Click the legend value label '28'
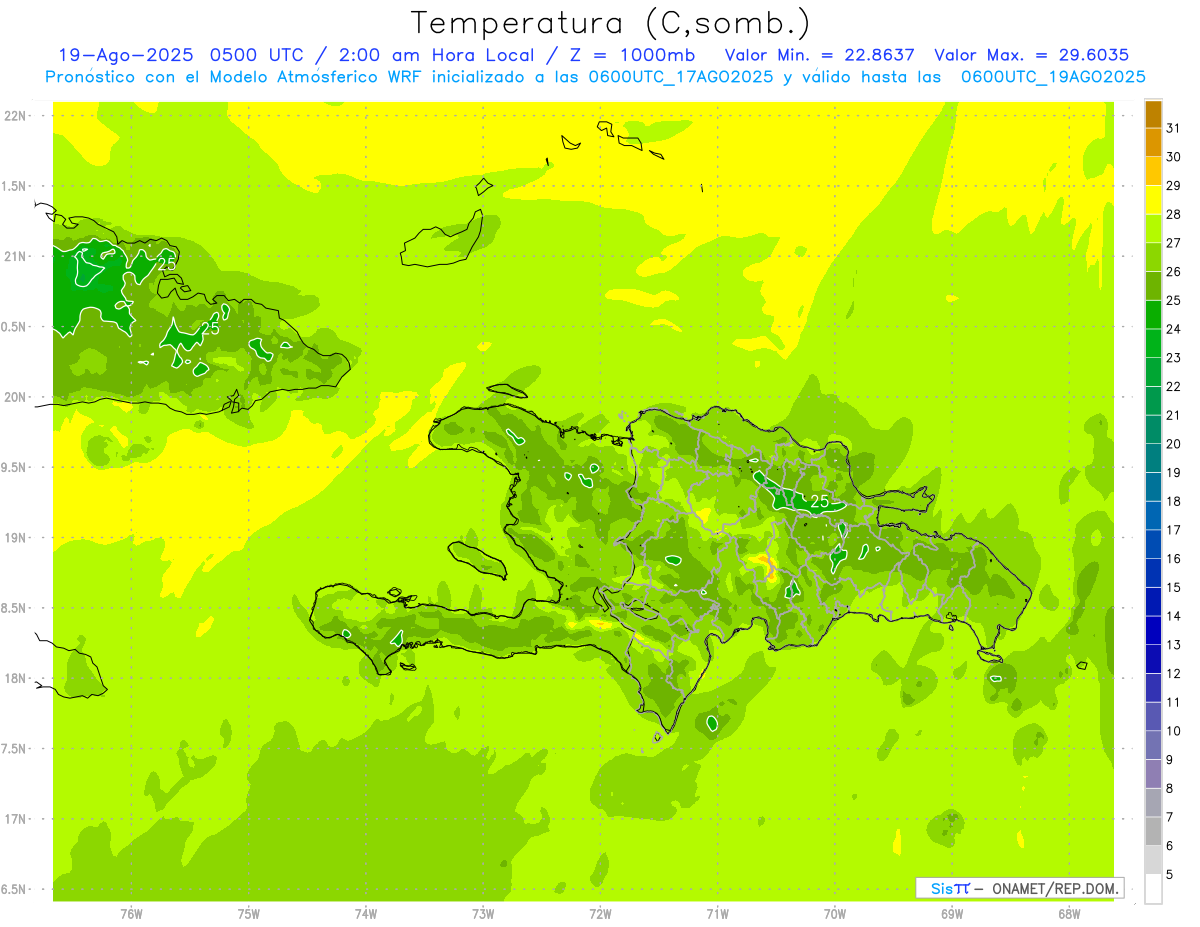The height and width of the screenshot is (927, 1200). [x=1174, y=214]
